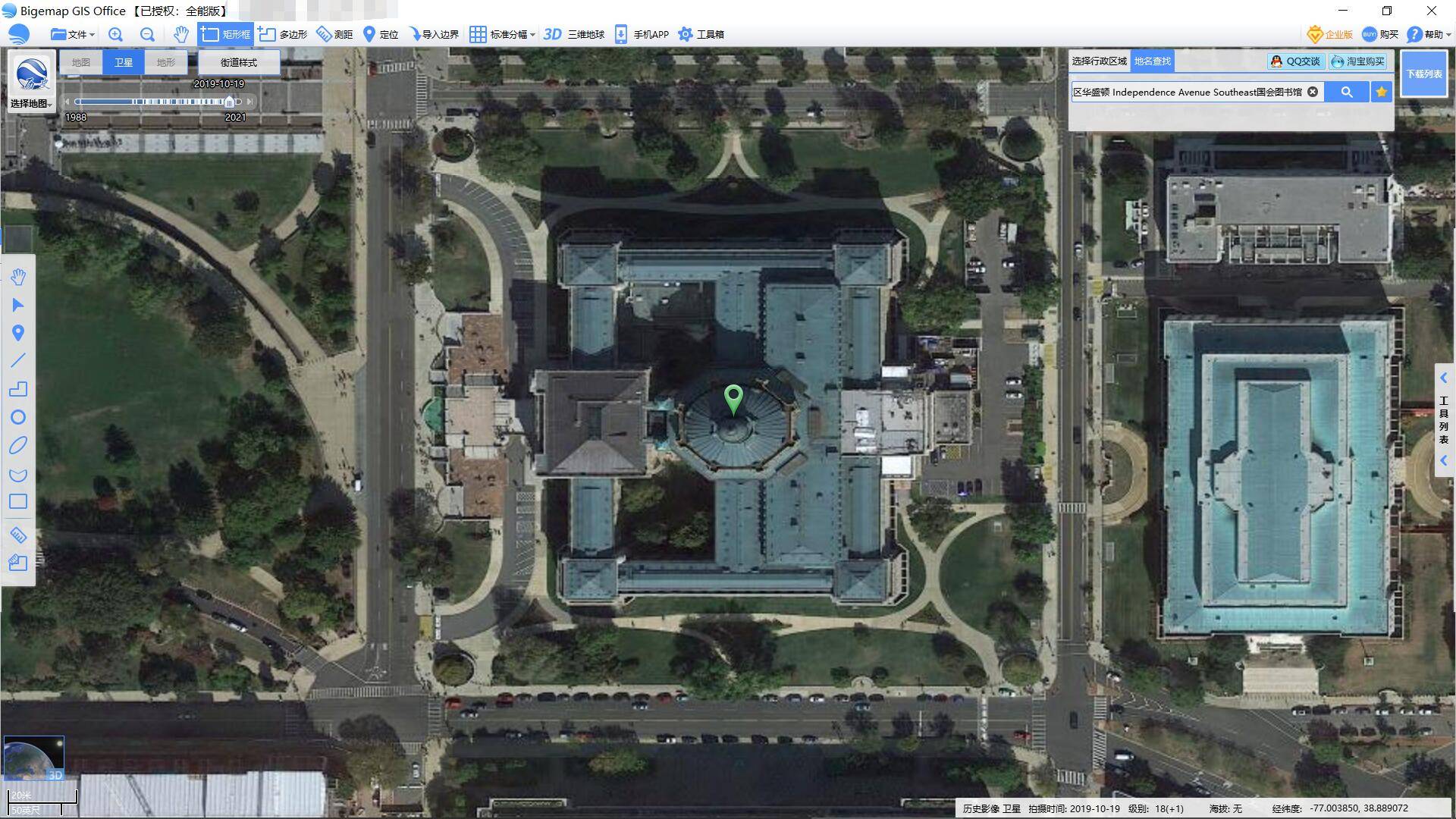Switch to 选择行政区域 tab
The width and height of the screenshot is (1456, 819).
1099,61
